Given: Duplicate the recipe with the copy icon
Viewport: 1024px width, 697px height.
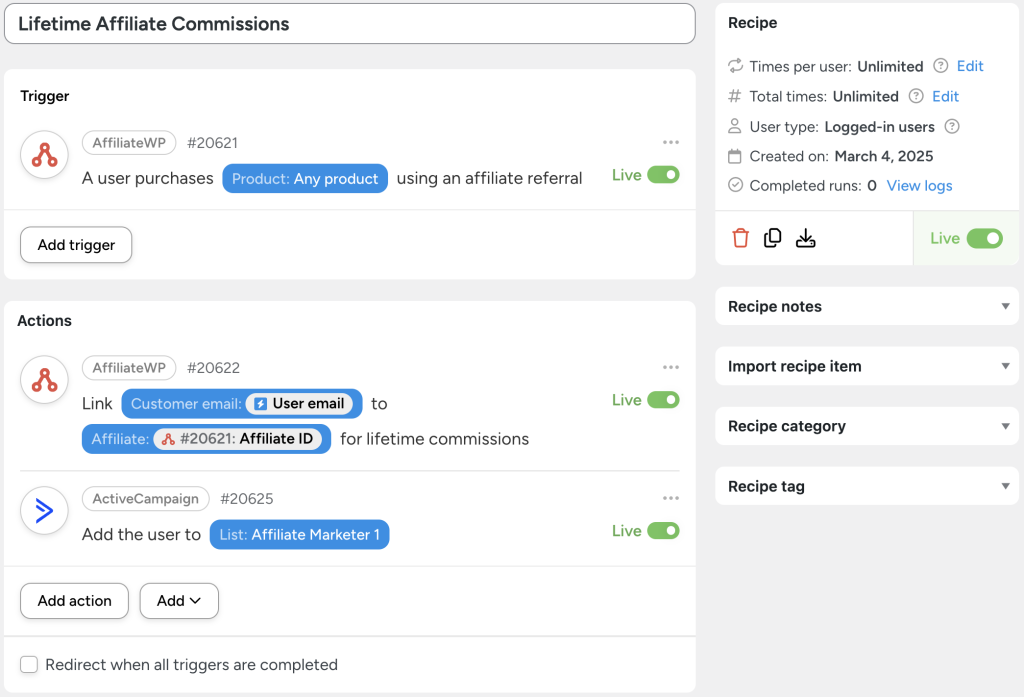Looking at the screenshot, I should [772, 238].
